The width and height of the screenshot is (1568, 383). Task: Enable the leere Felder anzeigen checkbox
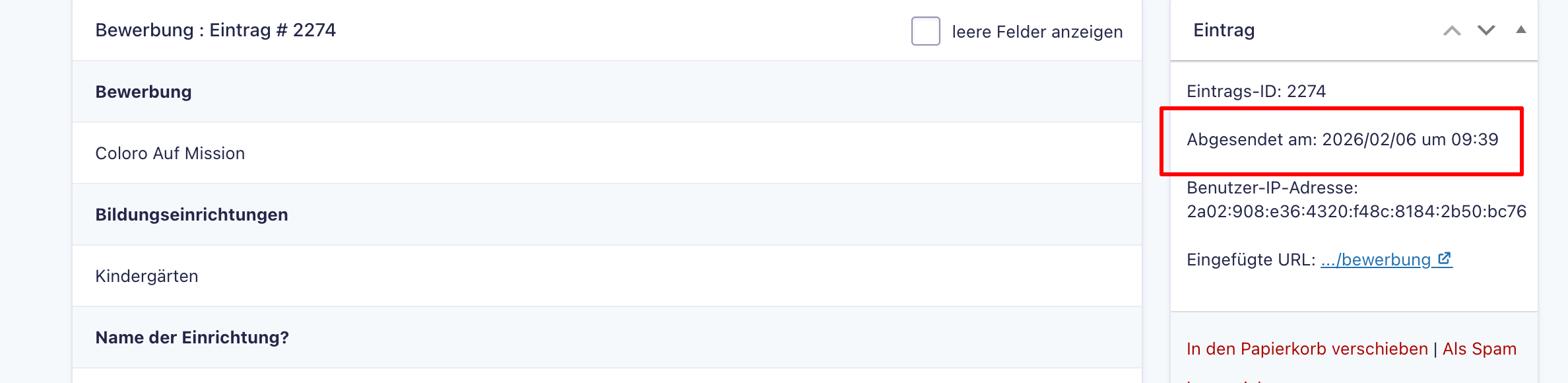925,31
